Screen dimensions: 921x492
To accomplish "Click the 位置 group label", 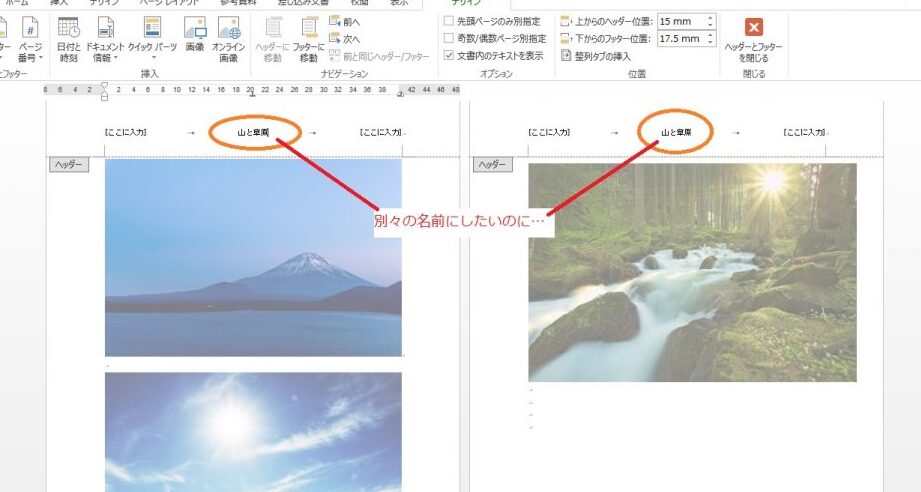I will pyautogui.click(x=637, y=74).
